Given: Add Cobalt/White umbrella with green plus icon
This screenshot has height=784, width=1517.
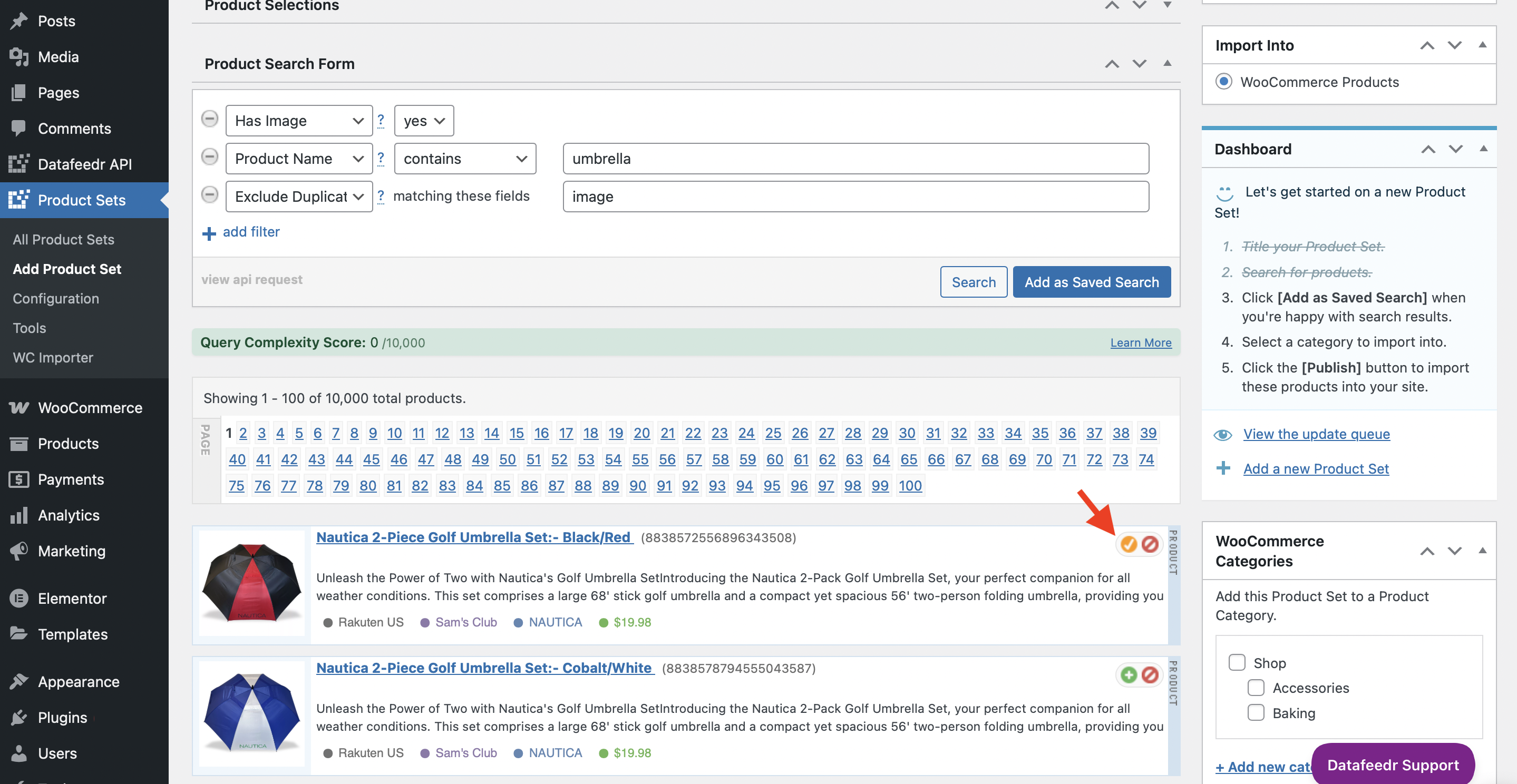Looking at the screenshot, I should 1129,674.
